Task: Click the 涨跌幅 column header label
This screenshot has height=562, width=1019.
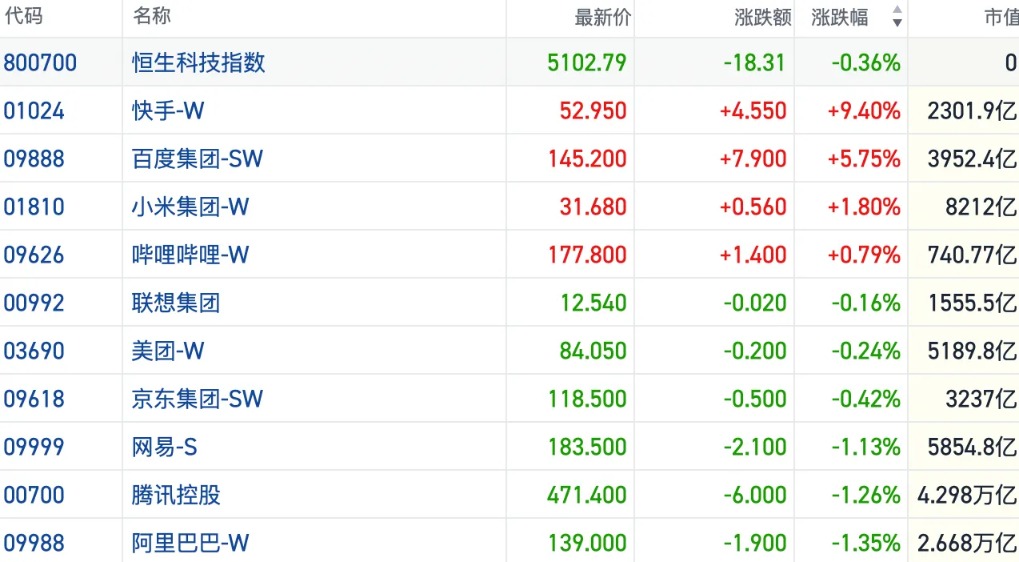Action: (840, 17)
